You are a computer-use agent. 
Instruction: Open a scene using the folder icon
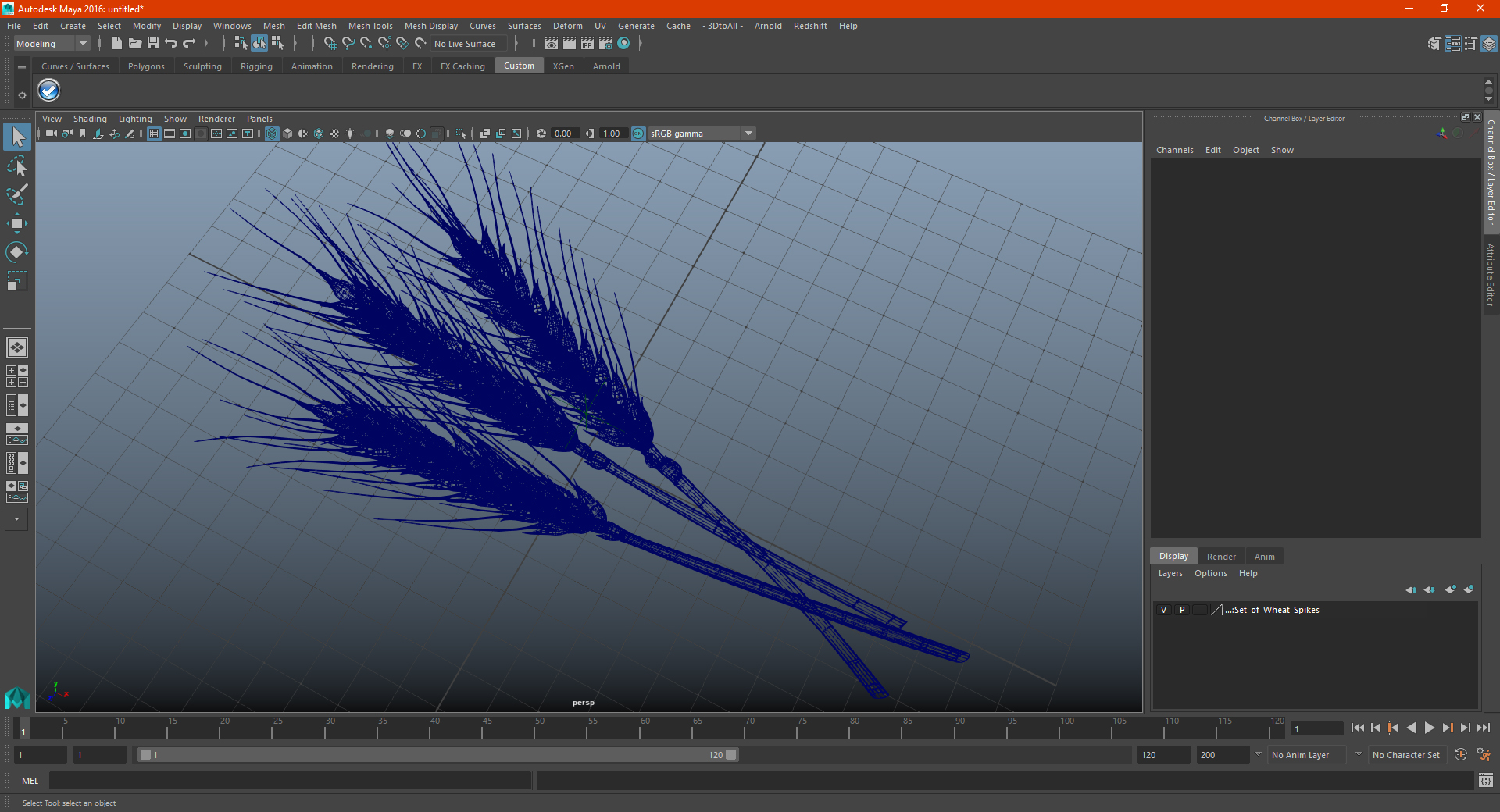point(134,44)
